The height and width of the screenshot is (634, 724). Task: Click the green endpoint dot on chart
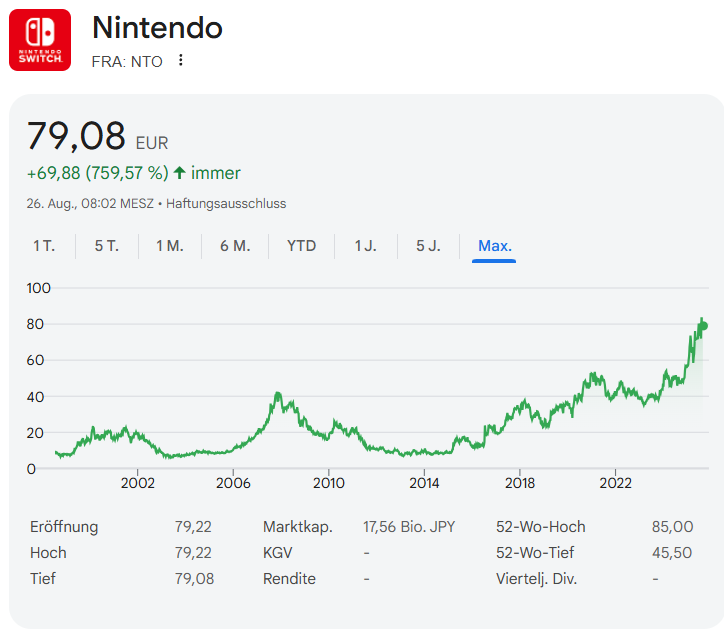coord(703,326)
